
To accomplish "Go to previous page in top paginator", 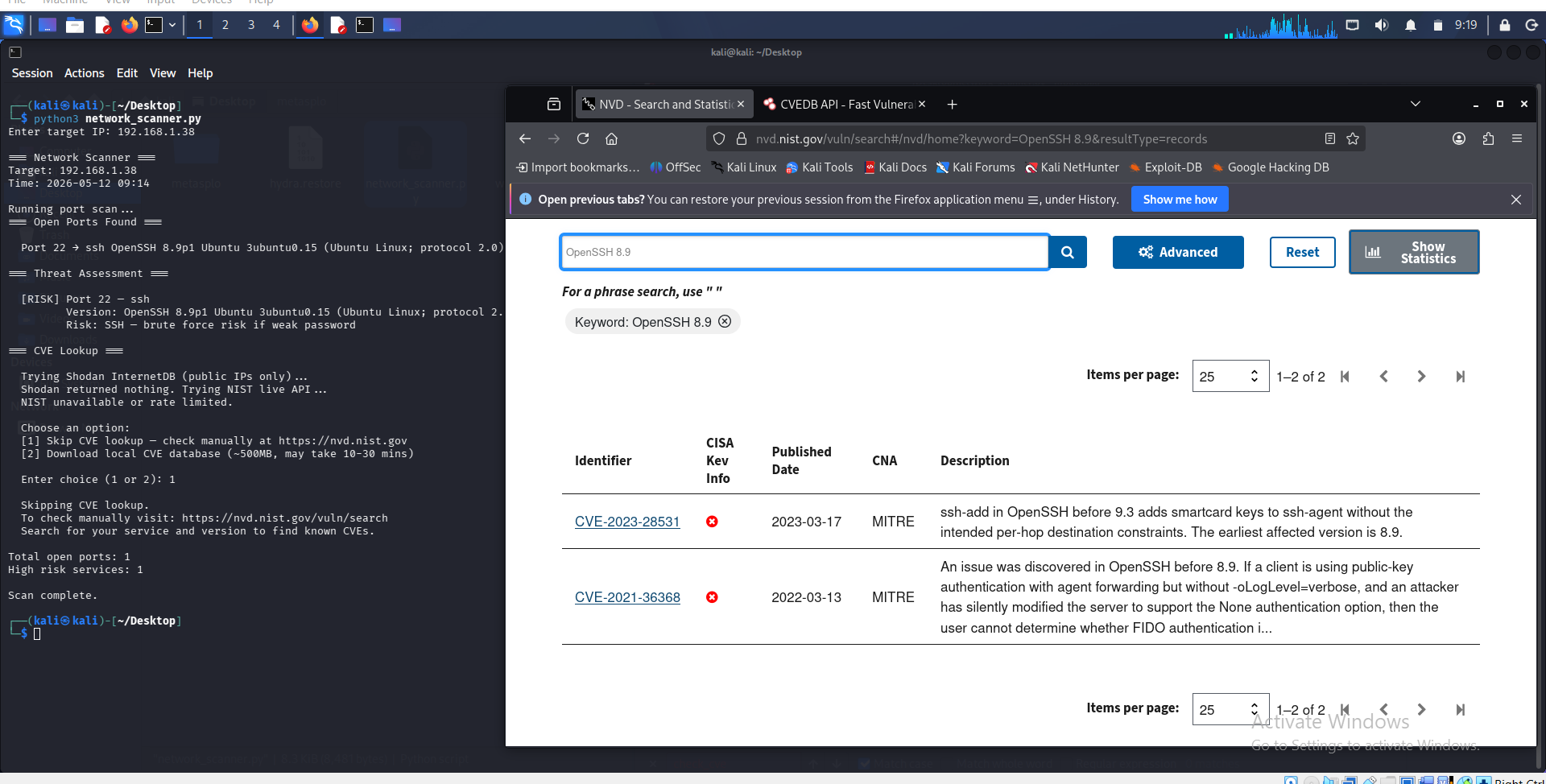I will click(1383, 376).
